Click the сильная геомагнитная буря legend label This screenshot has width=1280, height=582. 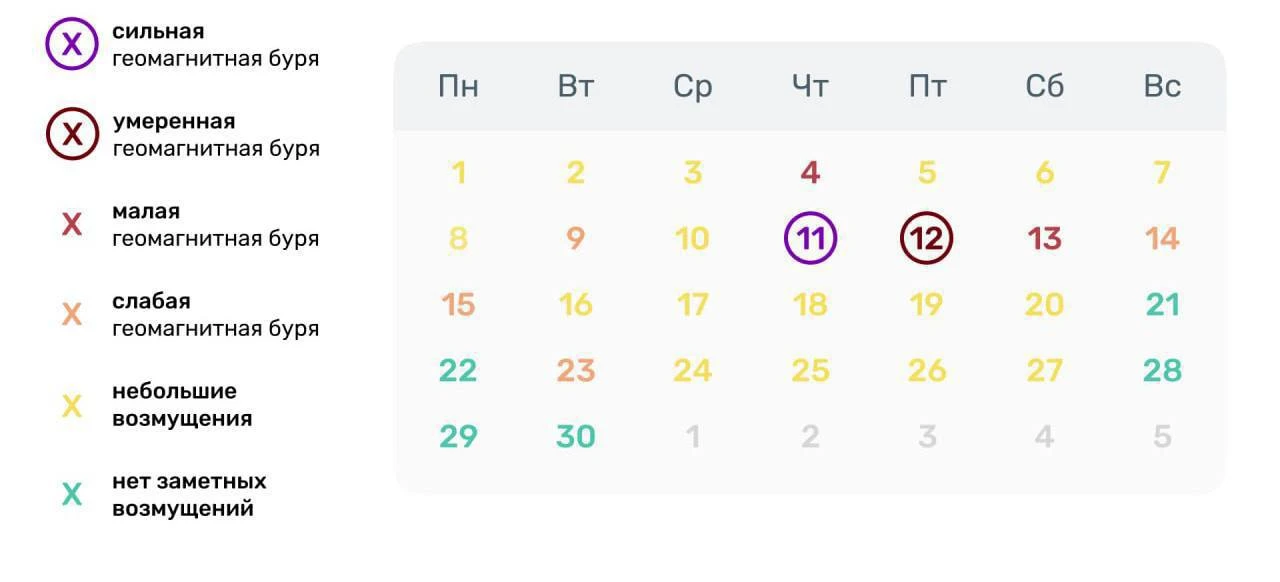(215, 45)
